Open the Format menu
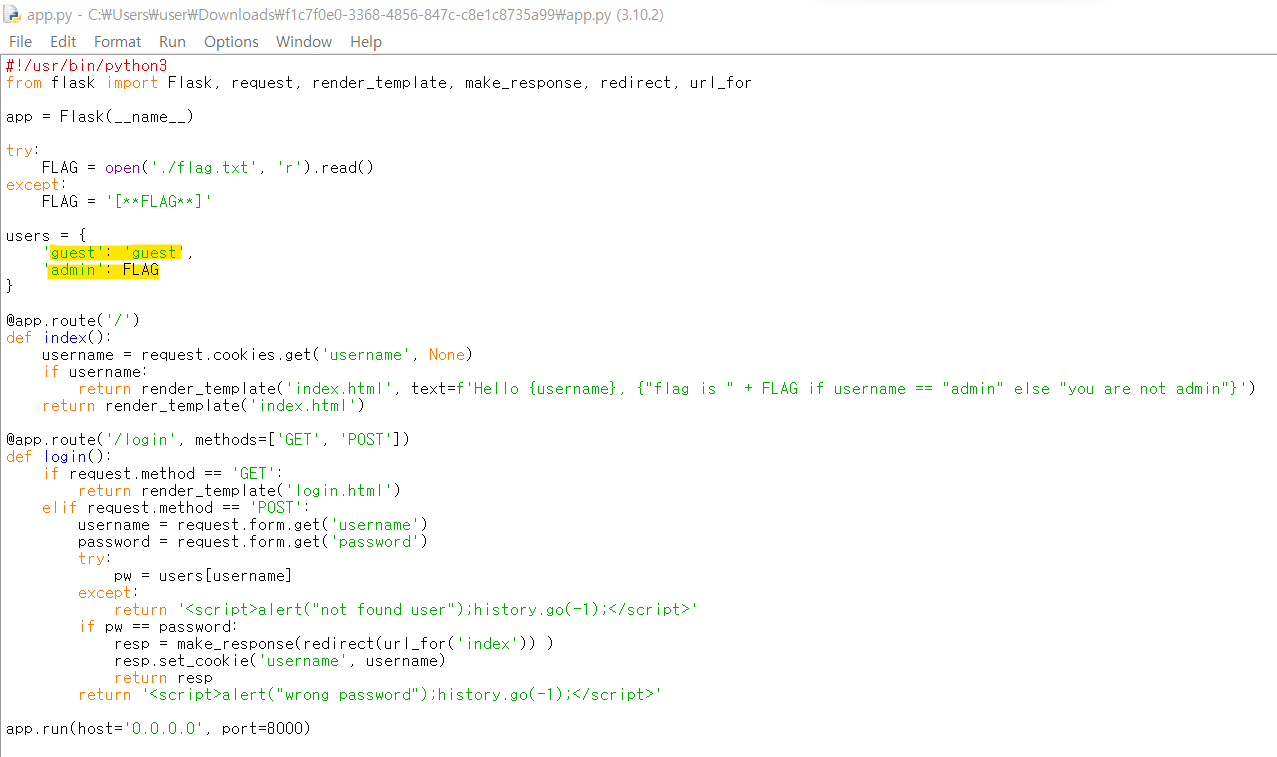Viewport: 1277px width, 757px height. (x=117, y=41)
